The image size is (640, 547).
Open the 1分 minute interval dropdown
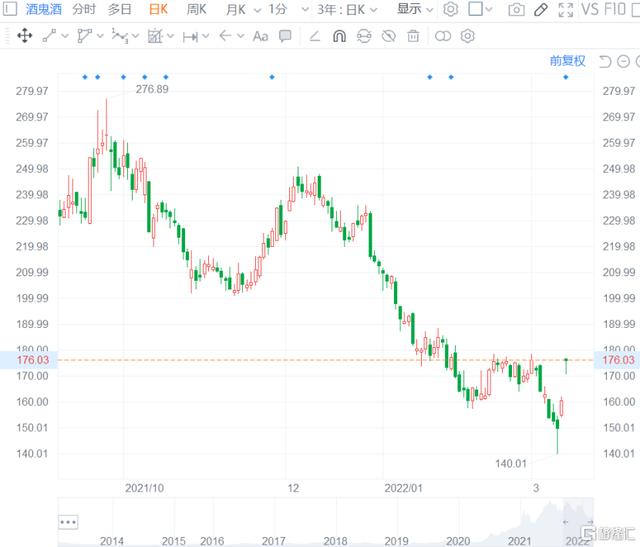[x=284, y=10]
